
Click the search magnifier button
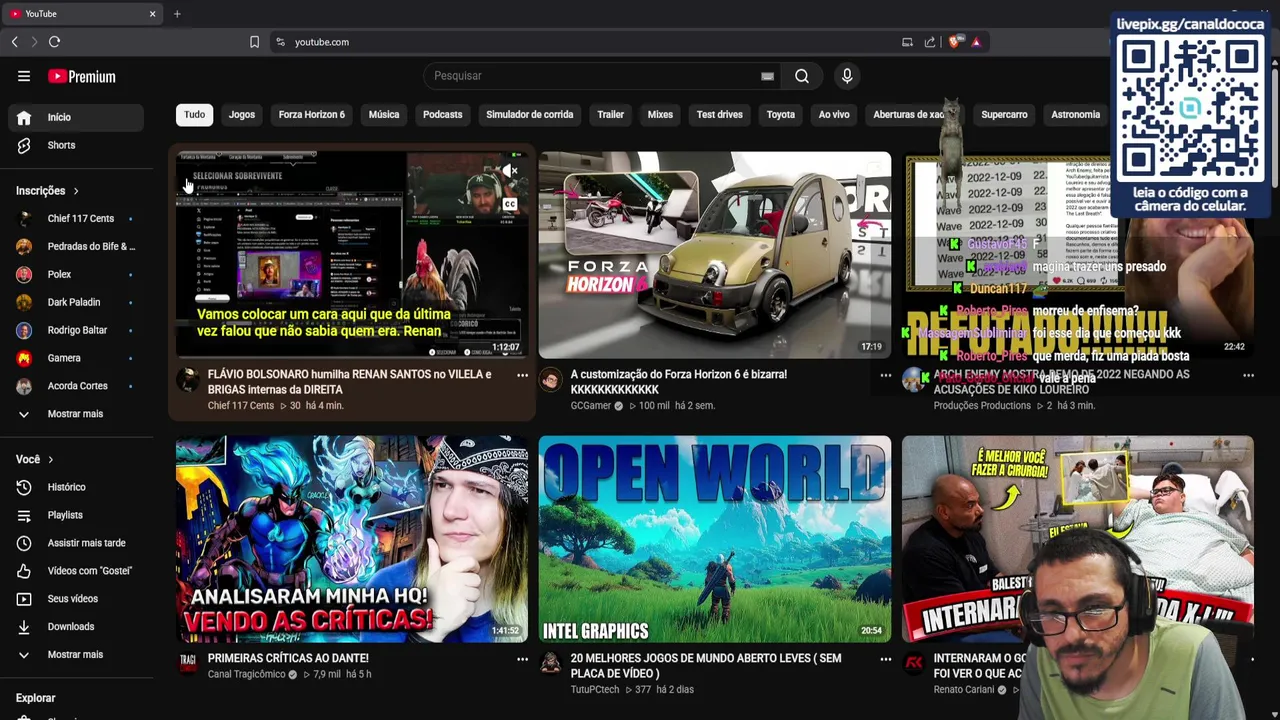pos(802,76)
